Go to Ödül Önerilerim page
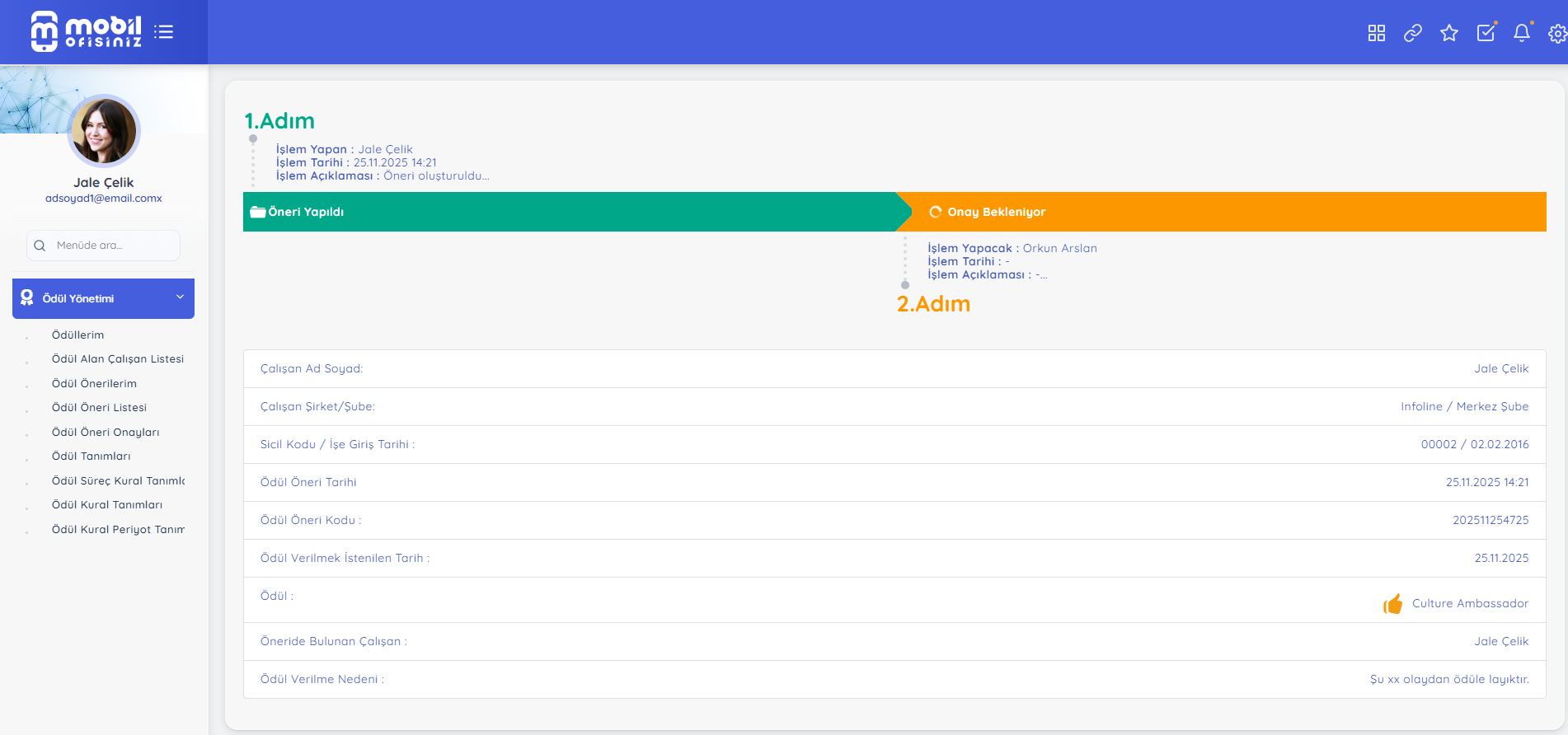 [x=94, y=383]
